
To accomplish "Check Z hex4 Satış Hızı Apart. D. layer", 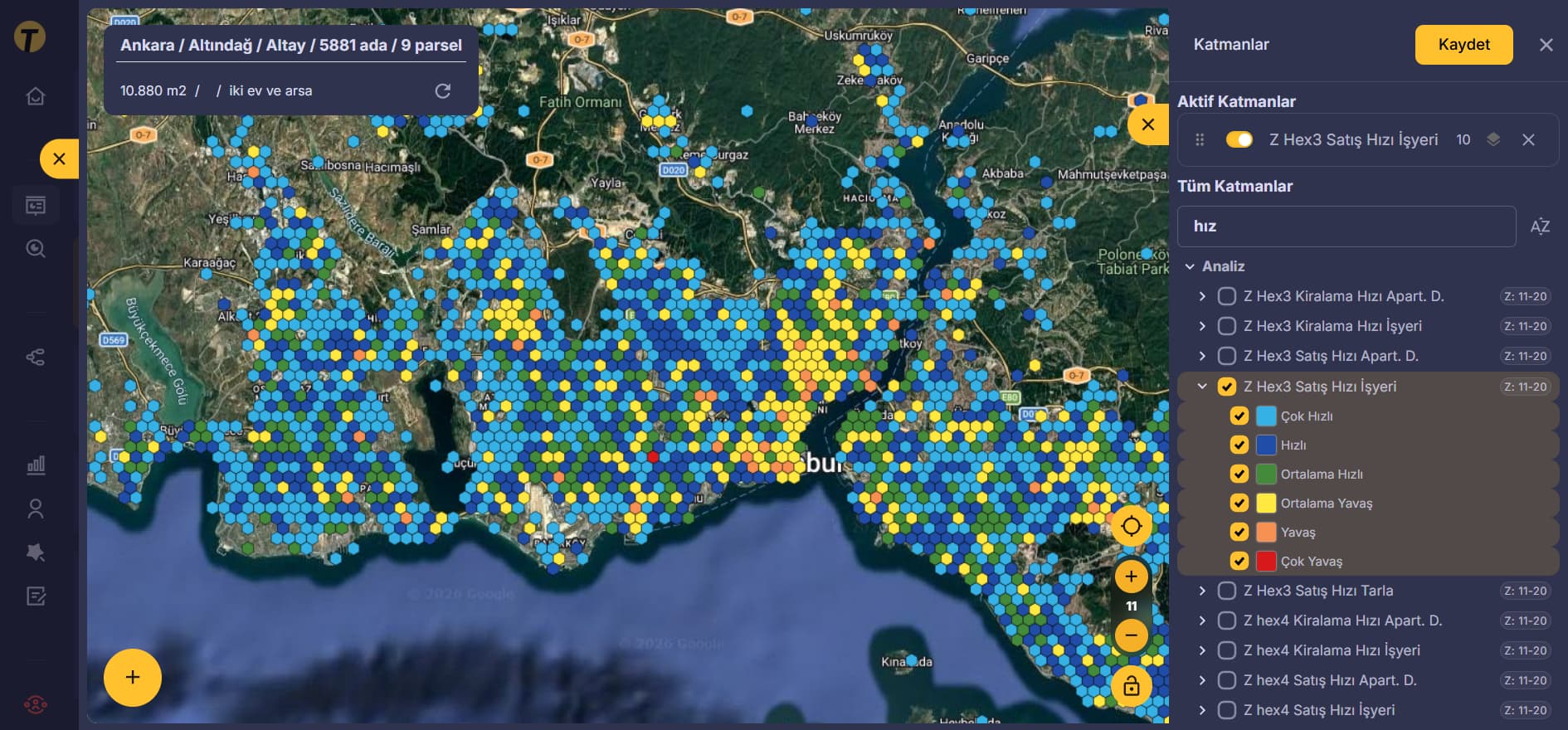I will 1226,680.
